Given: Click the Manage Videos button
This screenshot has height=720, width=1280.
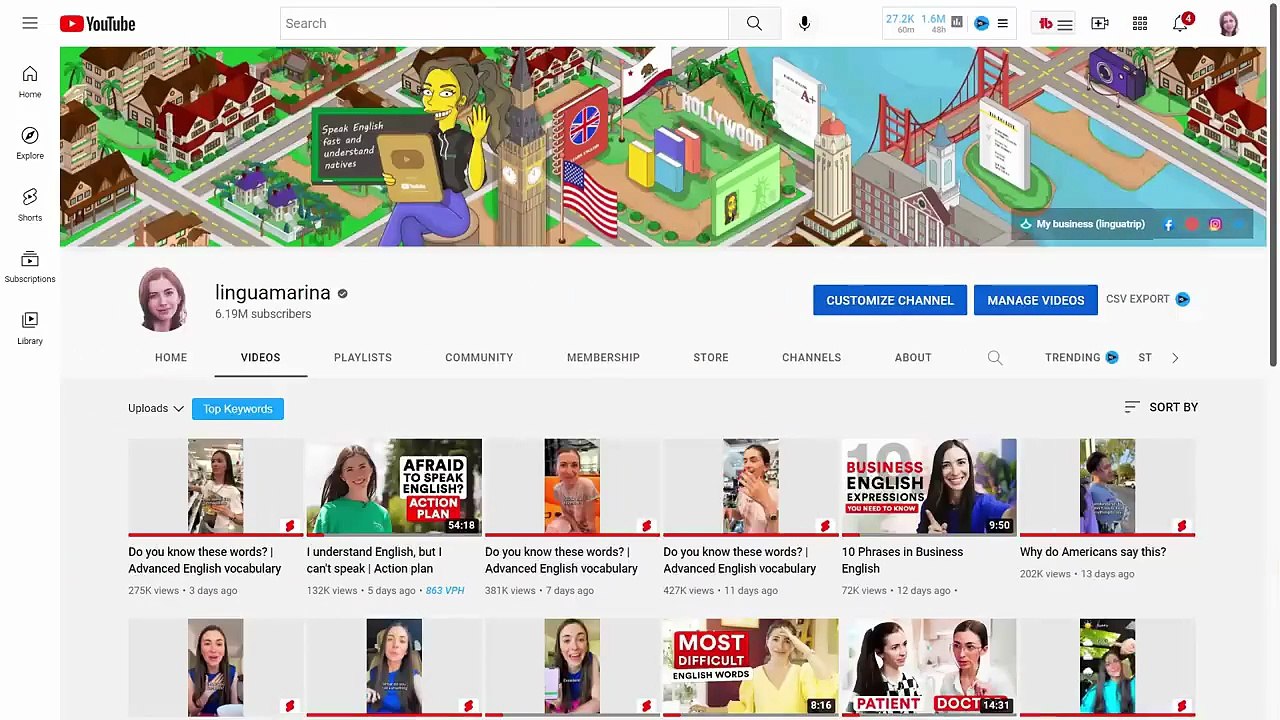Looking at the screenshot, I should coord(1036,300).
